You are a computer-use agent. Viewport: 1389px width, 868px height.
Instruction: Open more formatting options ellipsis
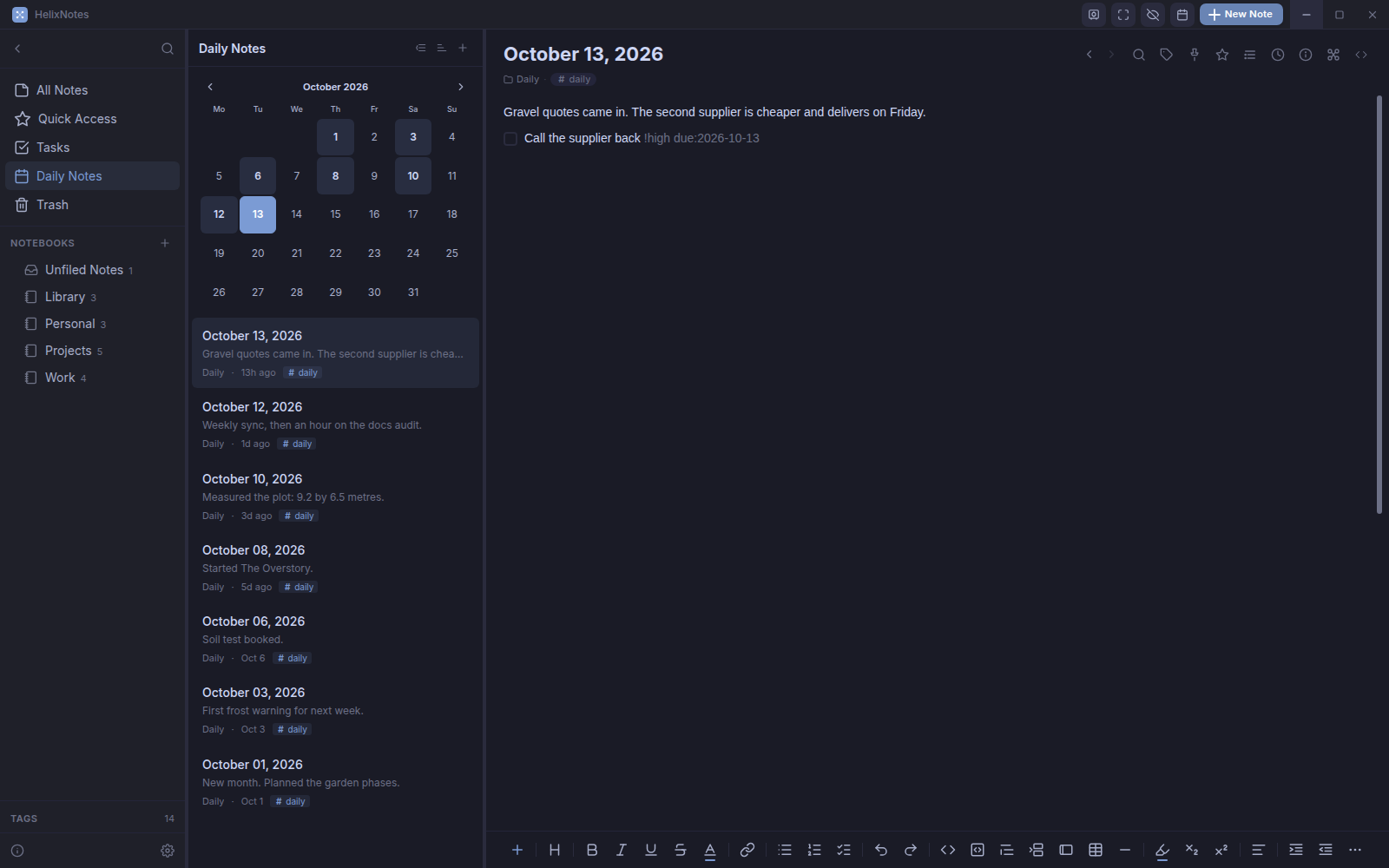coord(1355,850)
